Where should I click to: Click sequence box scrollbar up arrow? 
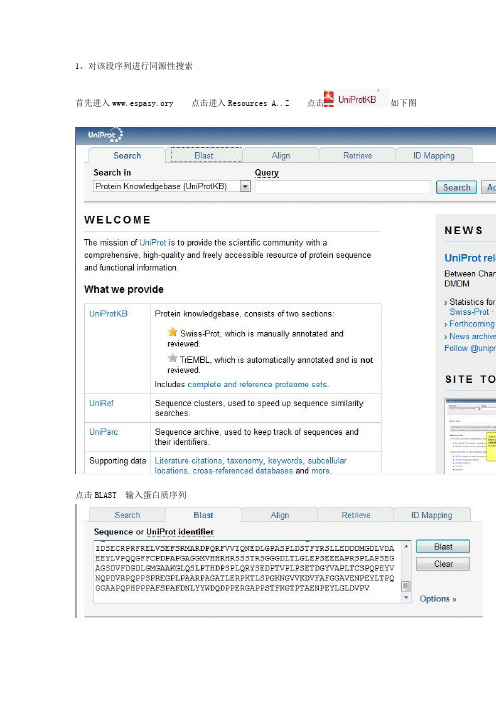[406, 546]
